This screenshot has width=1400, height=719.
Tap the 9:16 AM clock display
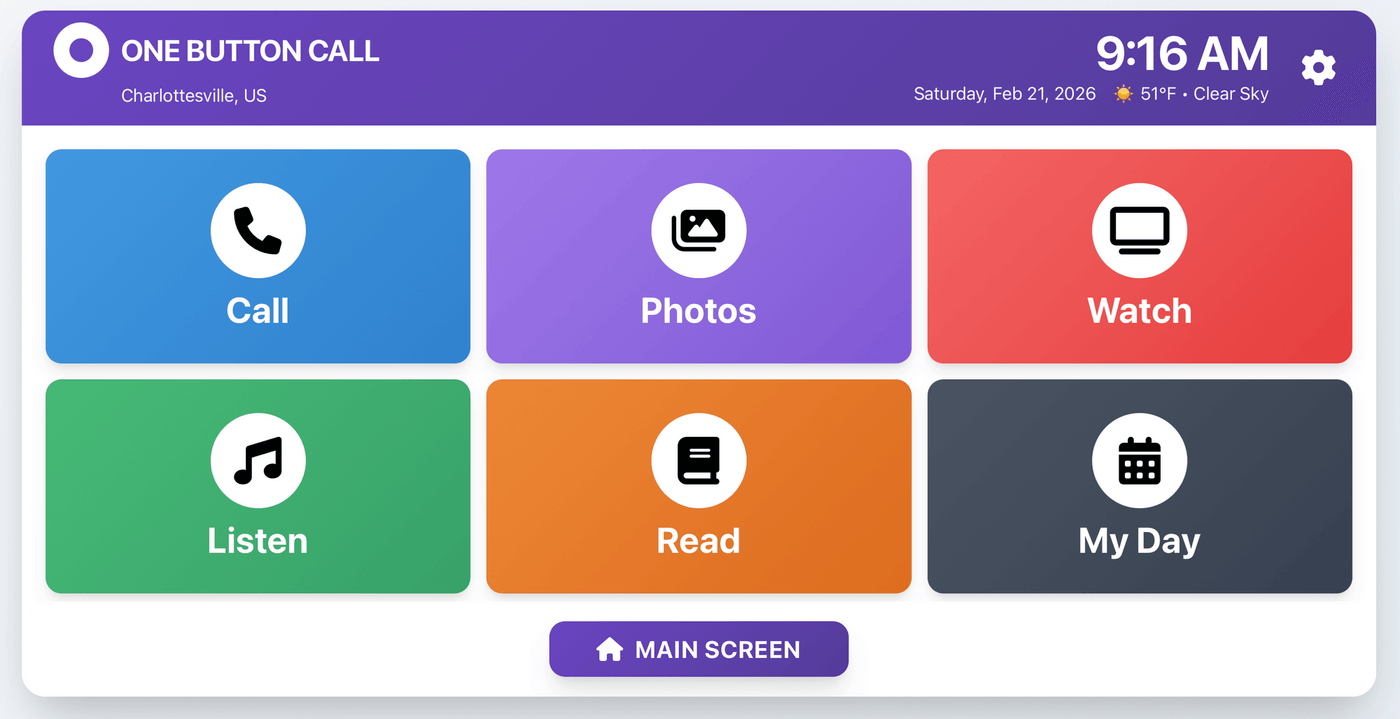tap(1183, 54)
